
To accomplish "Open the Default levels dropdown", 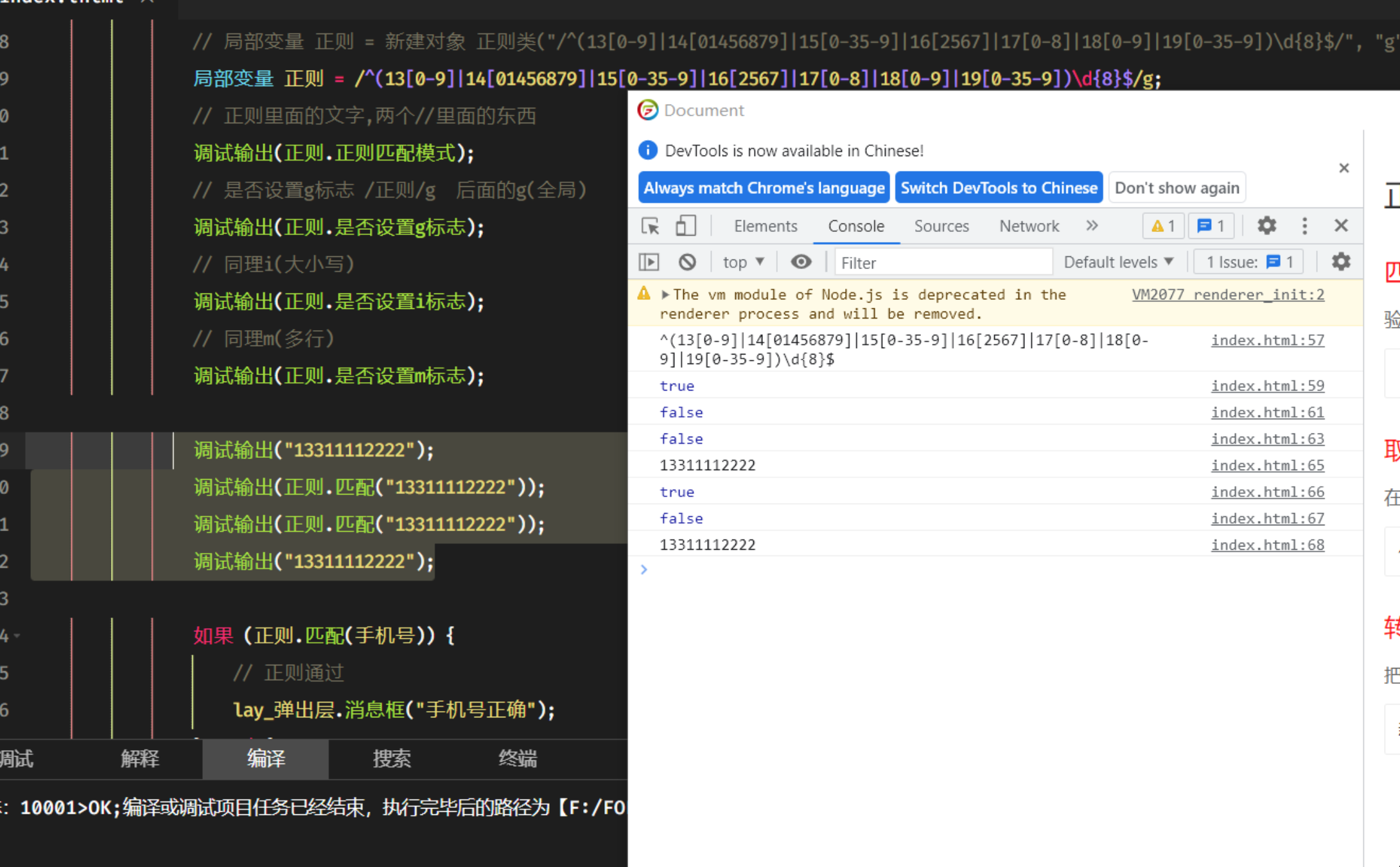I will (x=1119, y=262).
